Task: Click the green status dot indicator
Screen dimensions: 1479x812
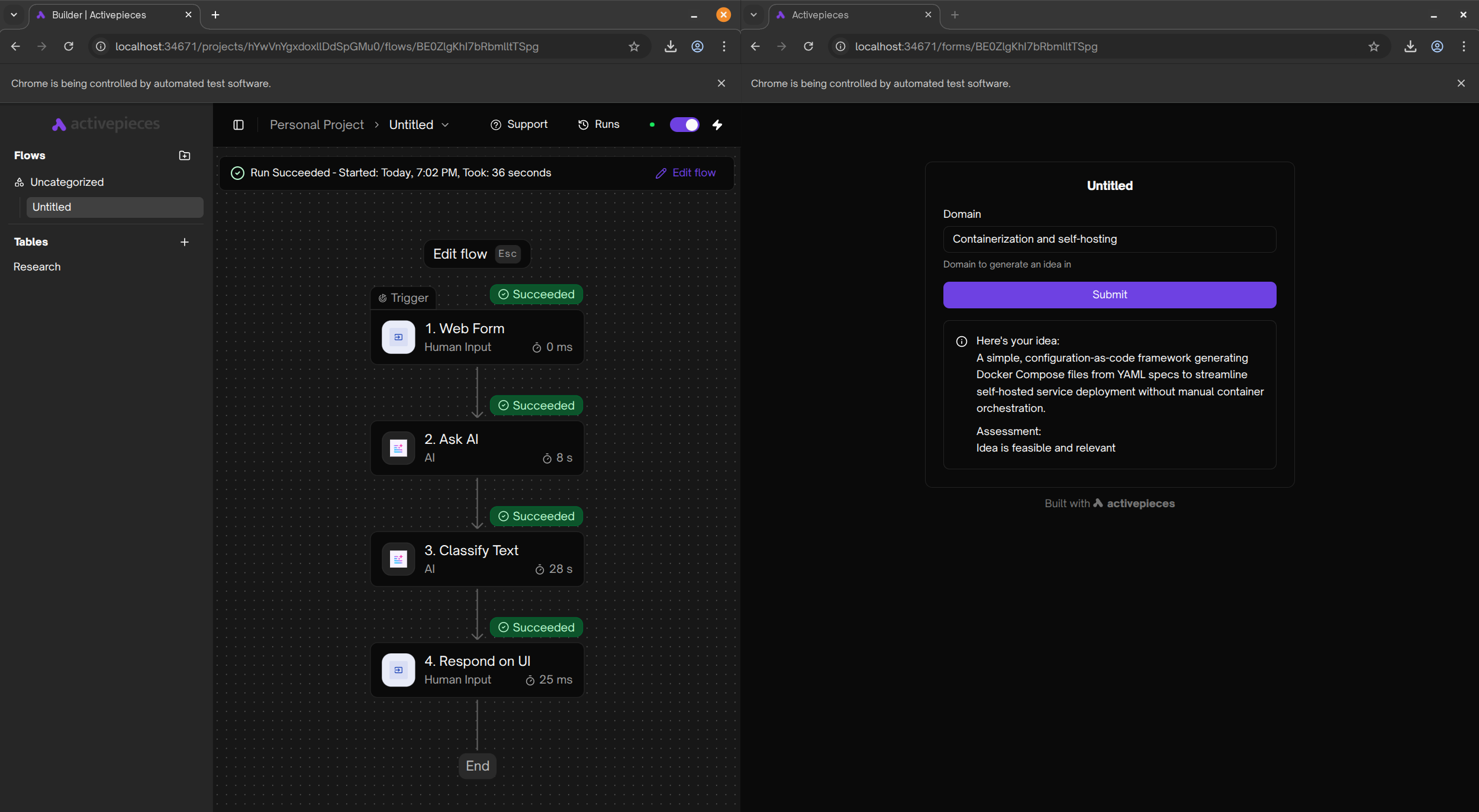Action: (x=652, y=124)
